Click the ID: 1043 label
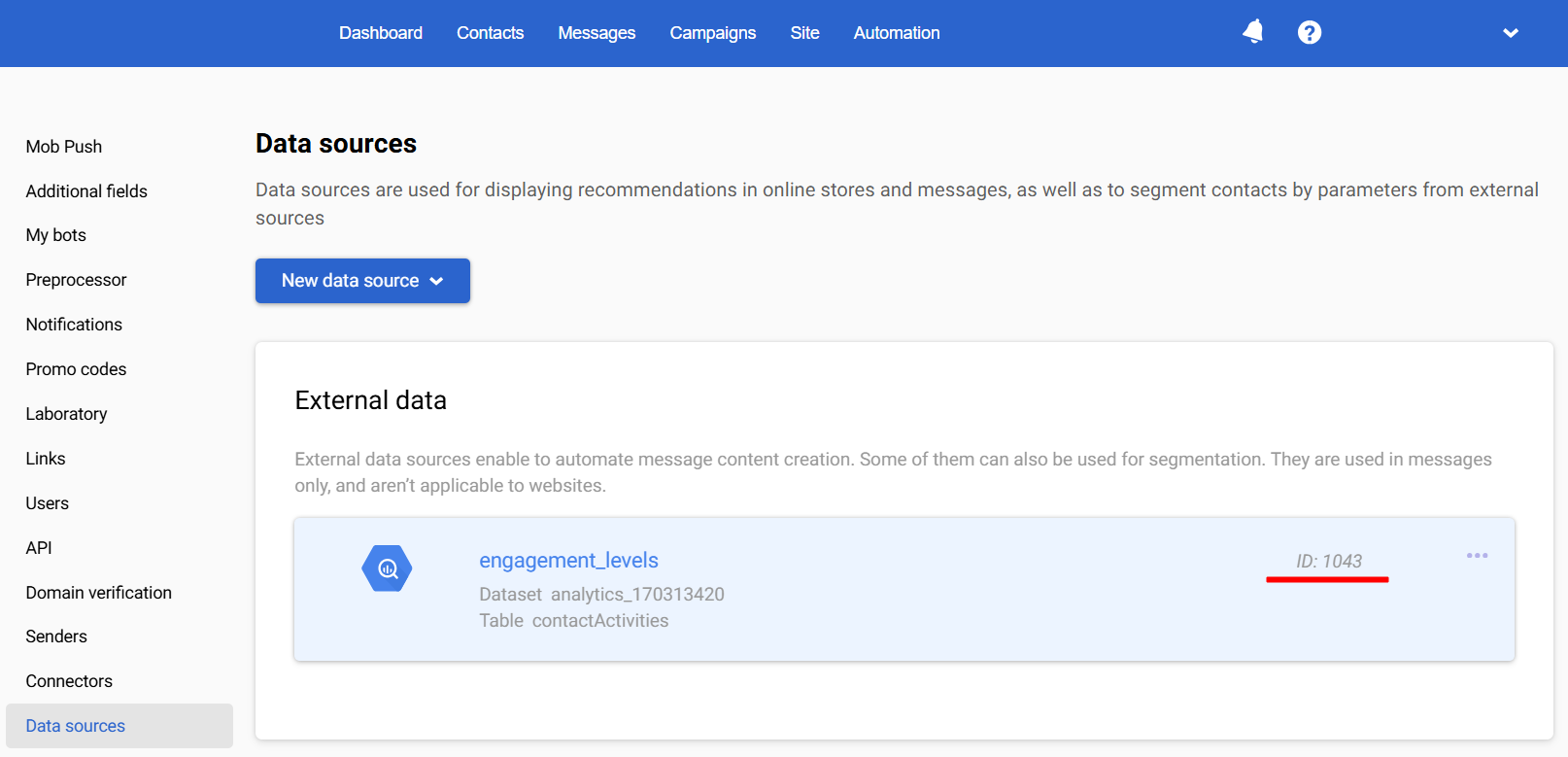Image resolution: width=1568 pixels, height=757 pixels. pos(1329,561)
